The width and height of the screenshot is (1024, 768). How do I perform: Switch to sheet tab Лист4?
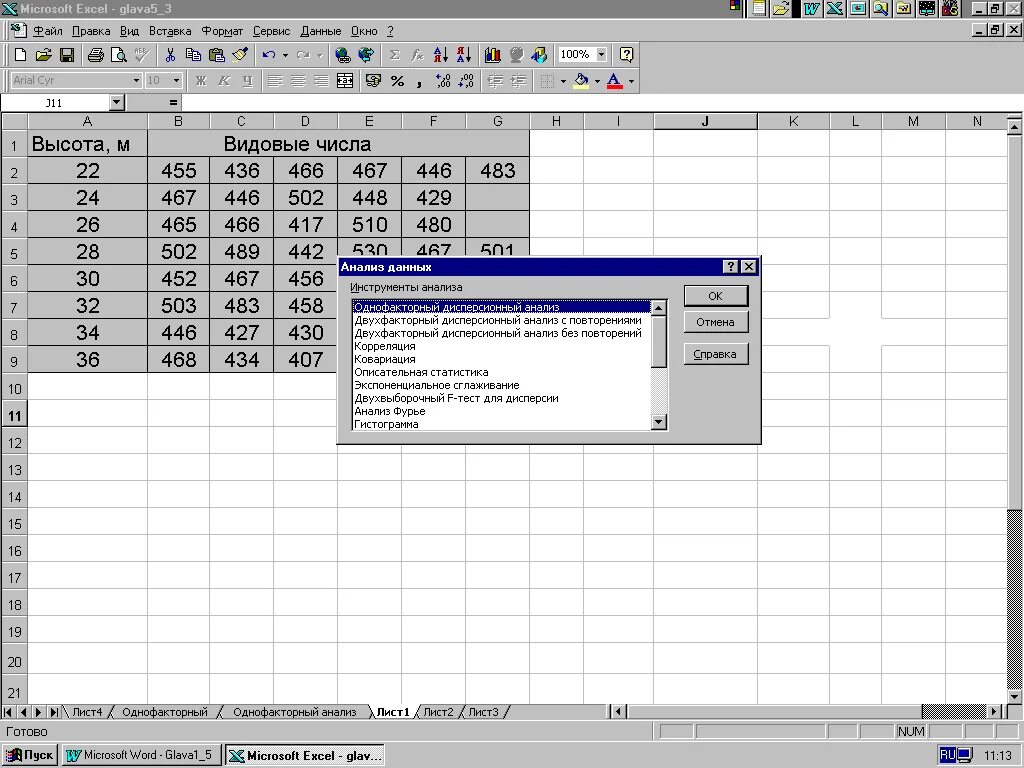click(x=87, y=712)
